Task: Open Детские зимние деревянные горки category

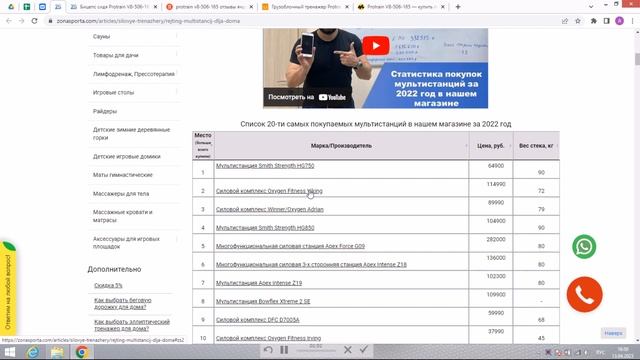Action: (x=131, y=133)
